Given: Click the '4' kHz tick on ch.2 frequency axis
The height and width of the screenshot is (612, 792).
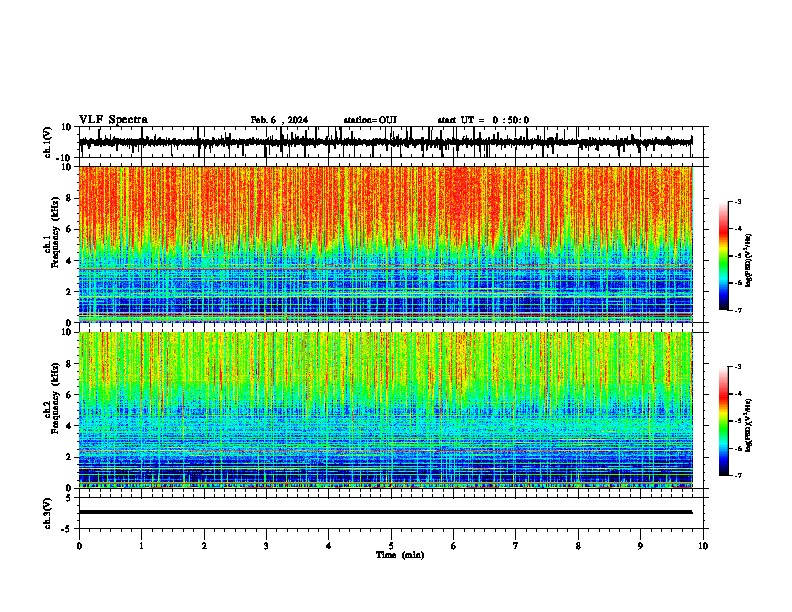Looking at the screenshot, I should tap(69, 426).
